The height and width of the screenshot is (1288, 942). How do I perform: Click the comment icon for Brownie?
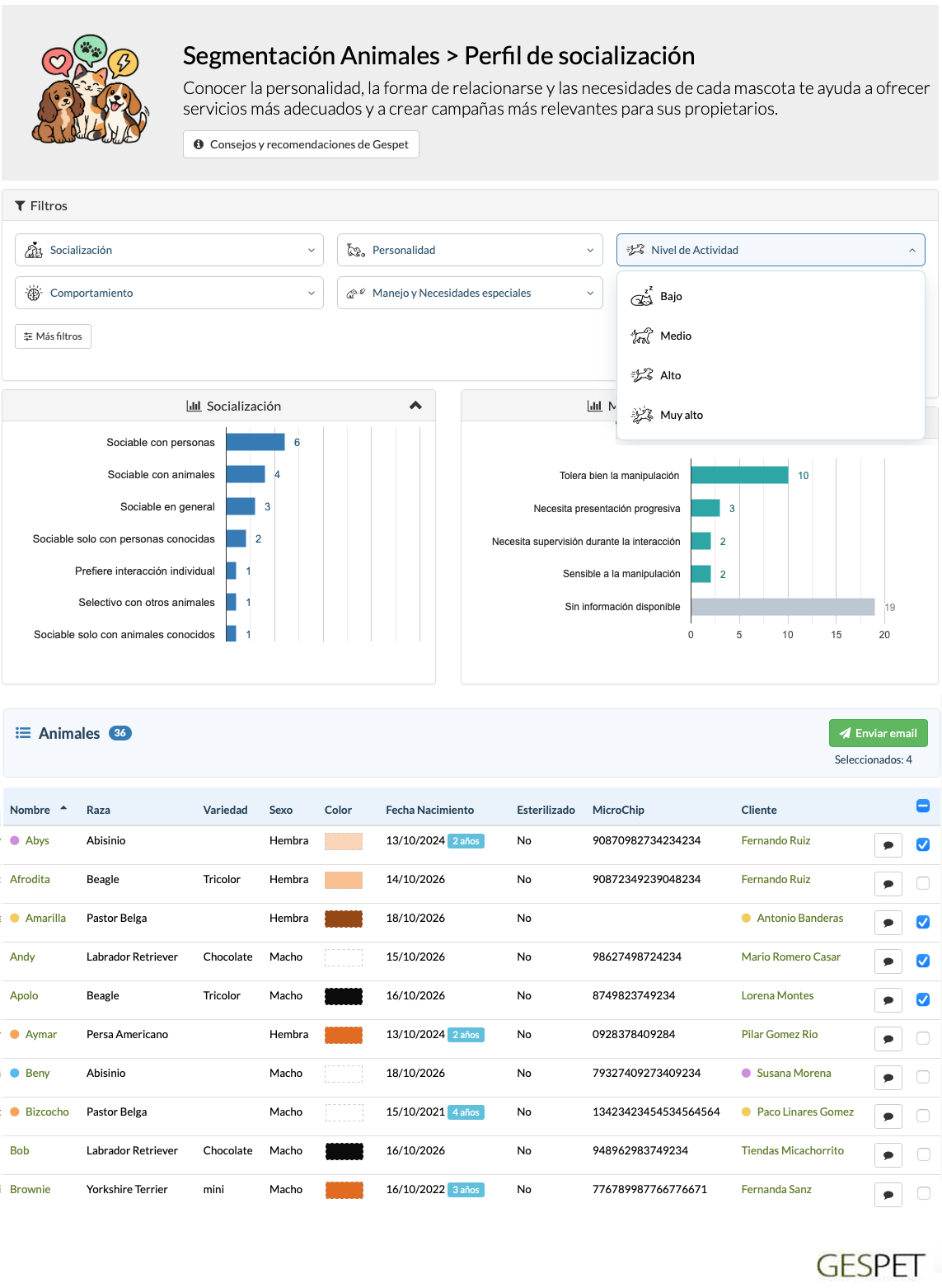point(888,1194)
